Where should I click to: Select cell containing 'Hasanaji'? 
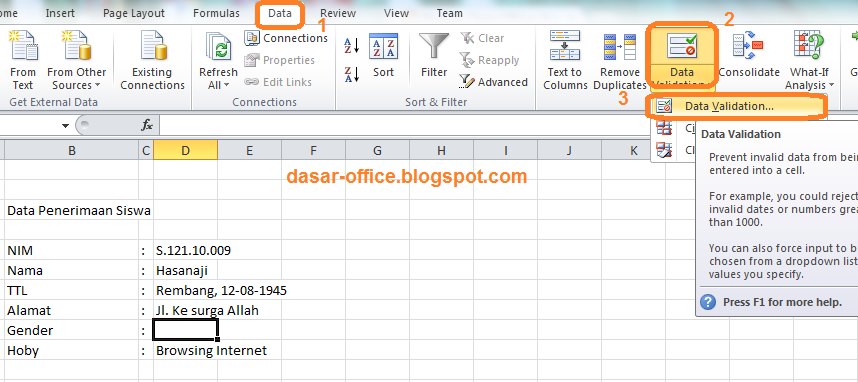coord(185,270)
